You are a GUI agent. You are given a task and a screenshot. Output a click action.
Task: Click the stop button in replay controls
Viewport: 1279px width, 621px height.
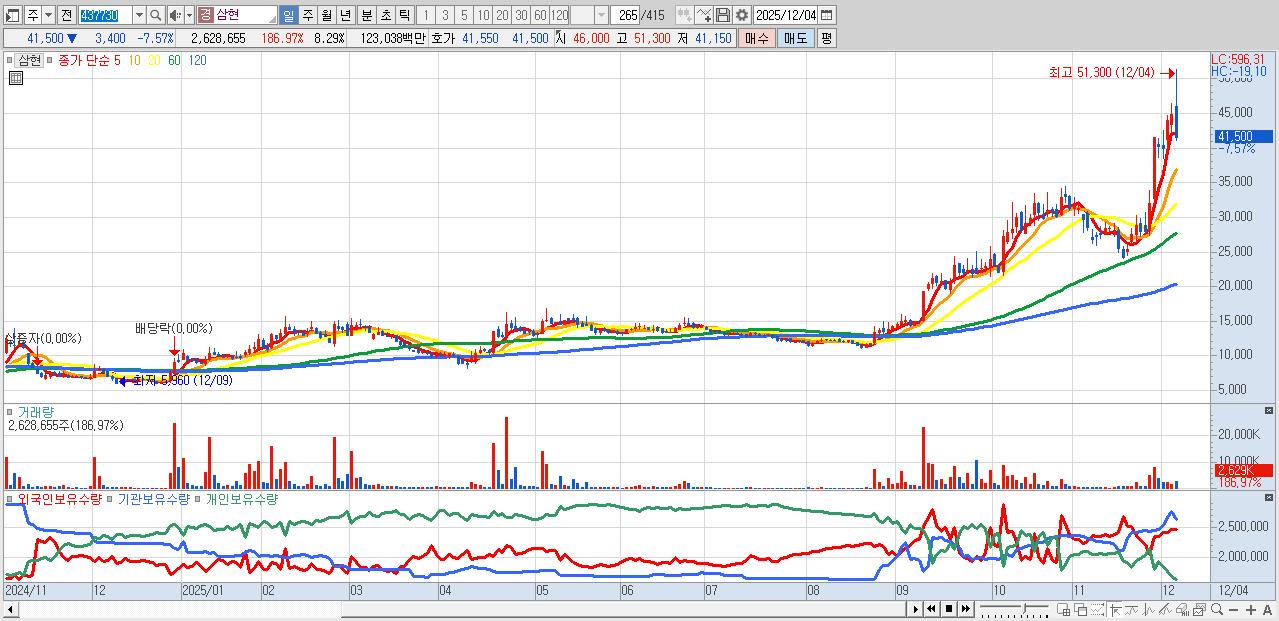click(949, 609)
